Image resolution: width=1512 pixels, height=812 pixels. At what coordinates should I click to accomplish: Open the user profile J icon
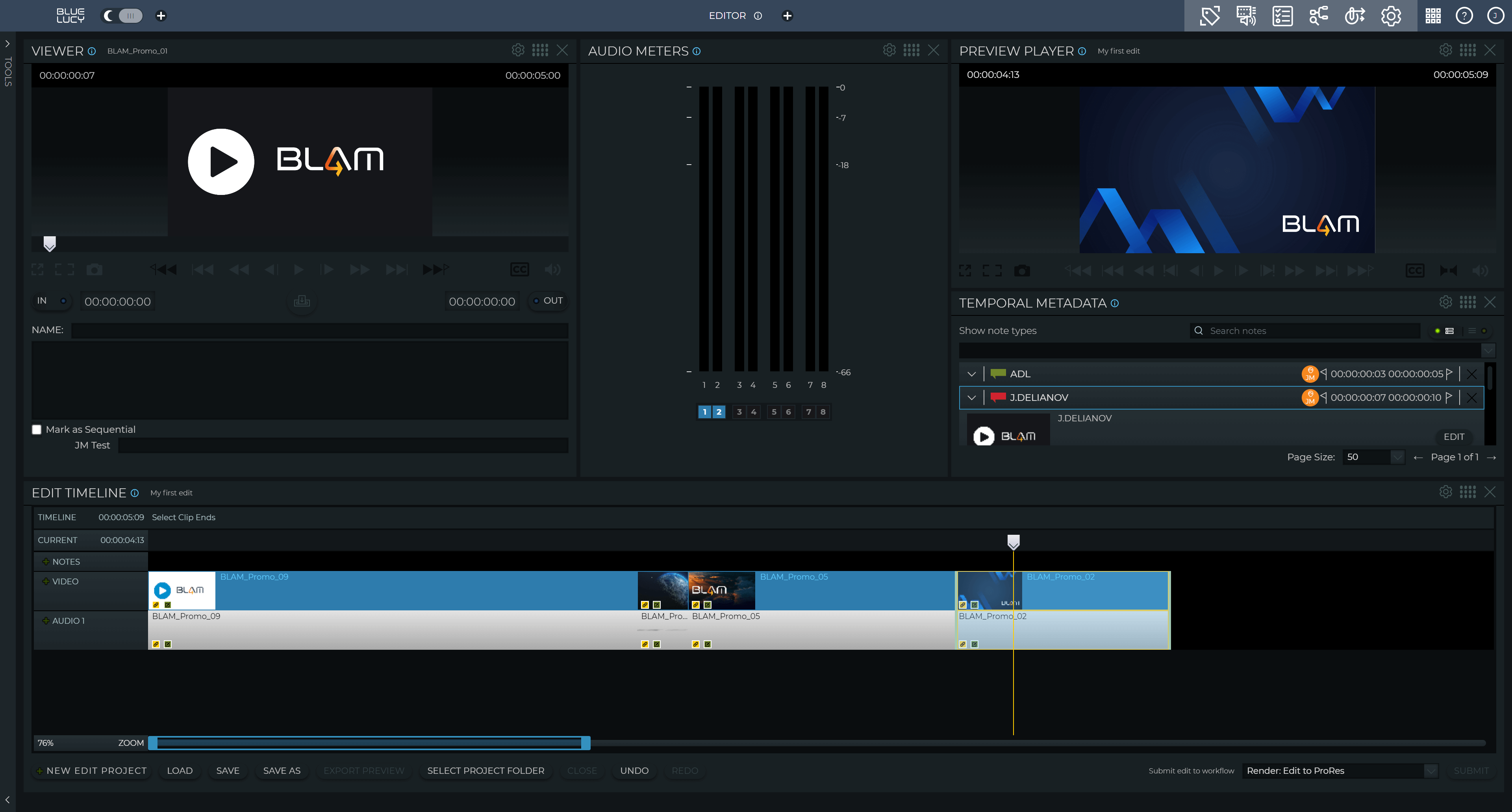click(x=1495, y=16)
